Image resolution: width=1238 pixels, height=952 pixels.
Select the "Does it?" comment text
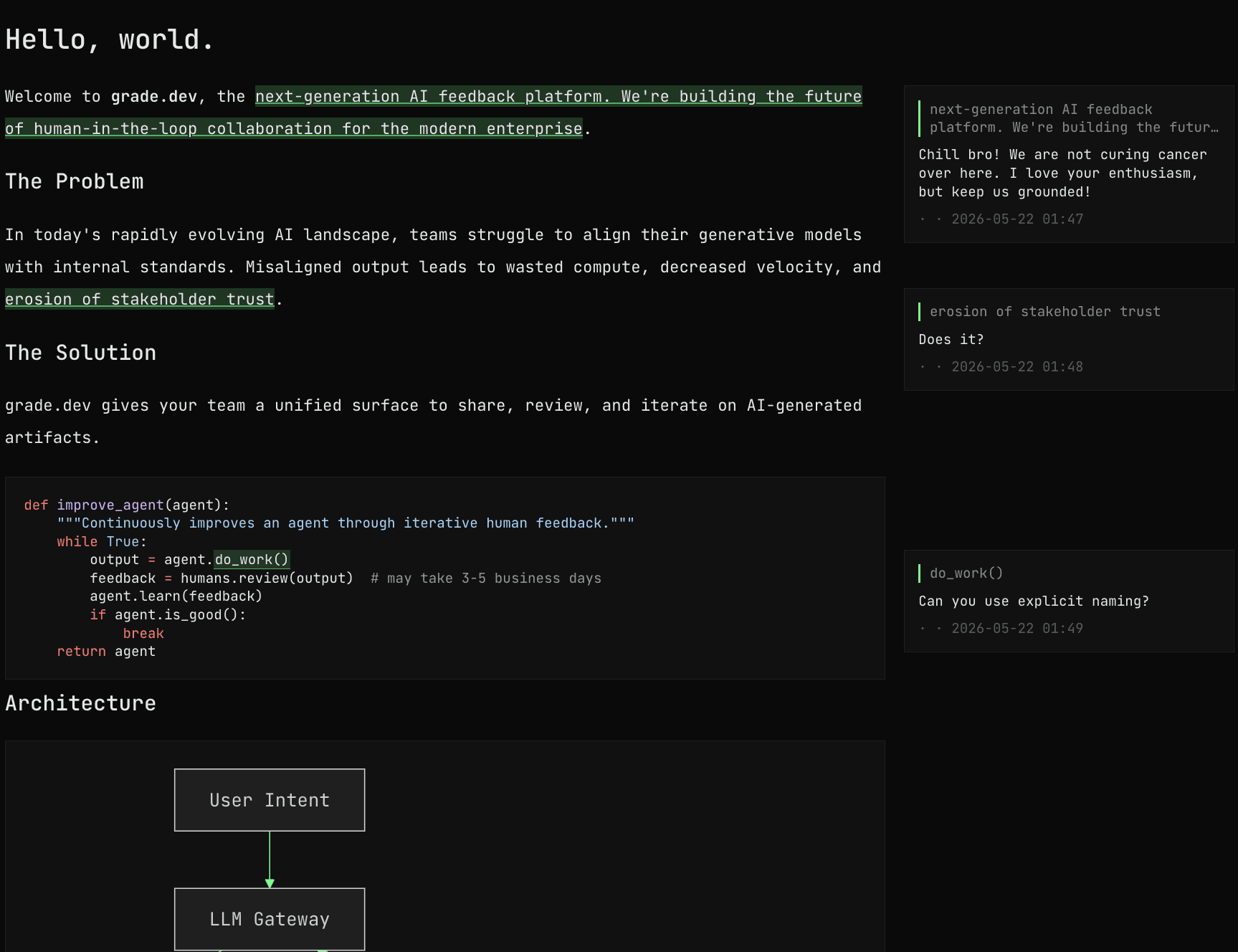point(951,339)
